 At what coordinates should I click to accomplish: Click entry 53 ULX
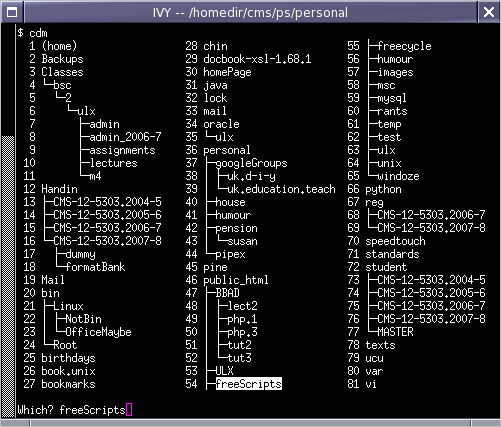pyautogui.click(x=224, y=371)
